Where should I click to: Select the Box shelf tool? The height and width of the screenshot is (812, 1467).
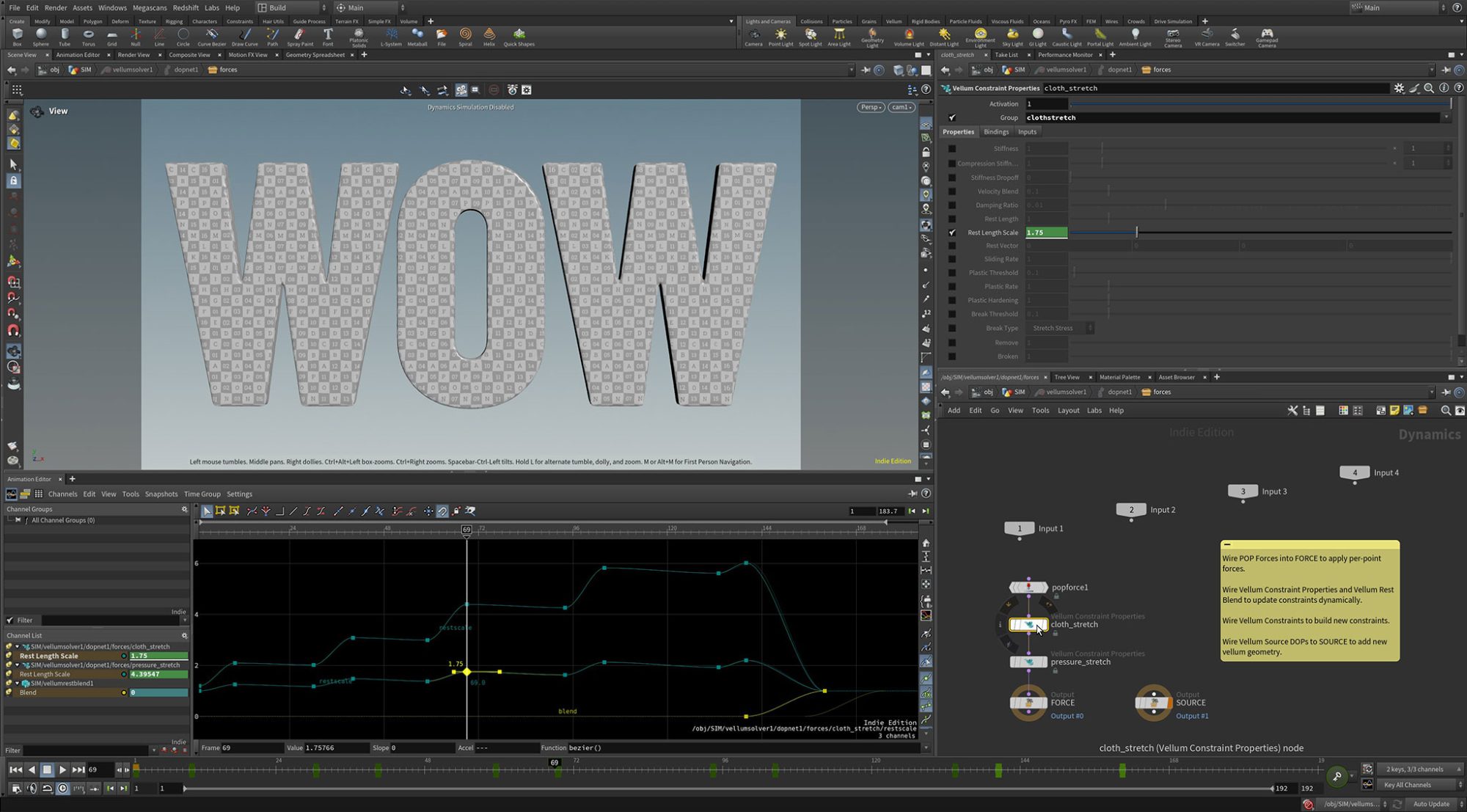click(x=18, y=37)
